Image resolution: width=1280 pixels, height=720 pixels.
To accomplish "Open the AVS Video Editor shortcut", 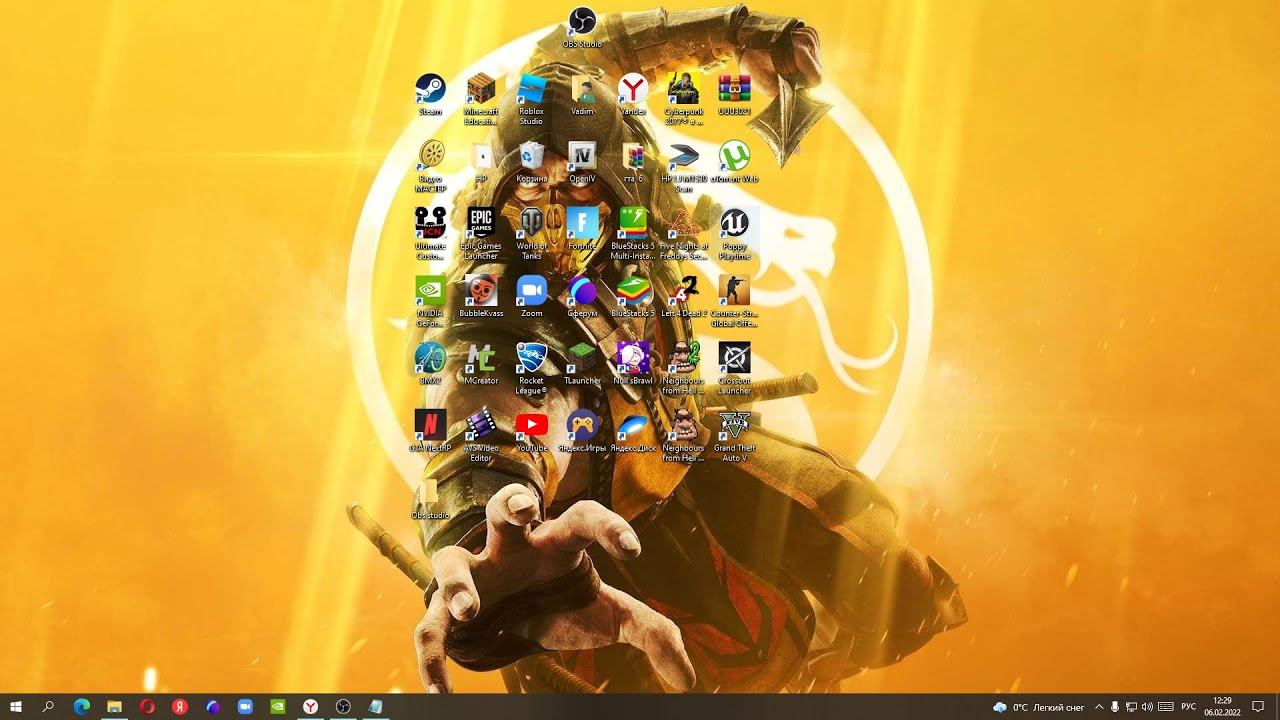I will click(x=481, y=435).
